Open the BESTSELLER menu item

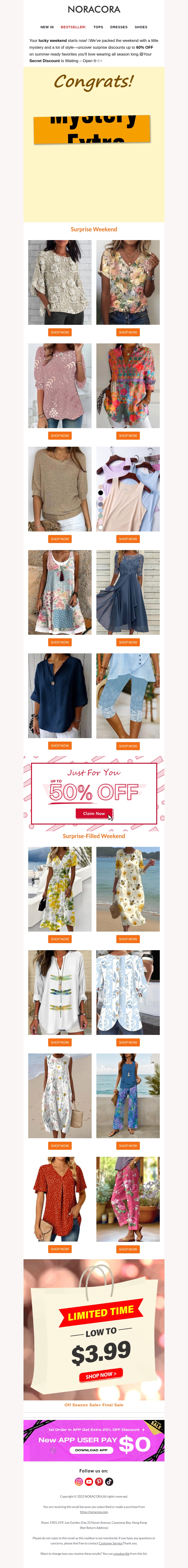coord(73,27)
